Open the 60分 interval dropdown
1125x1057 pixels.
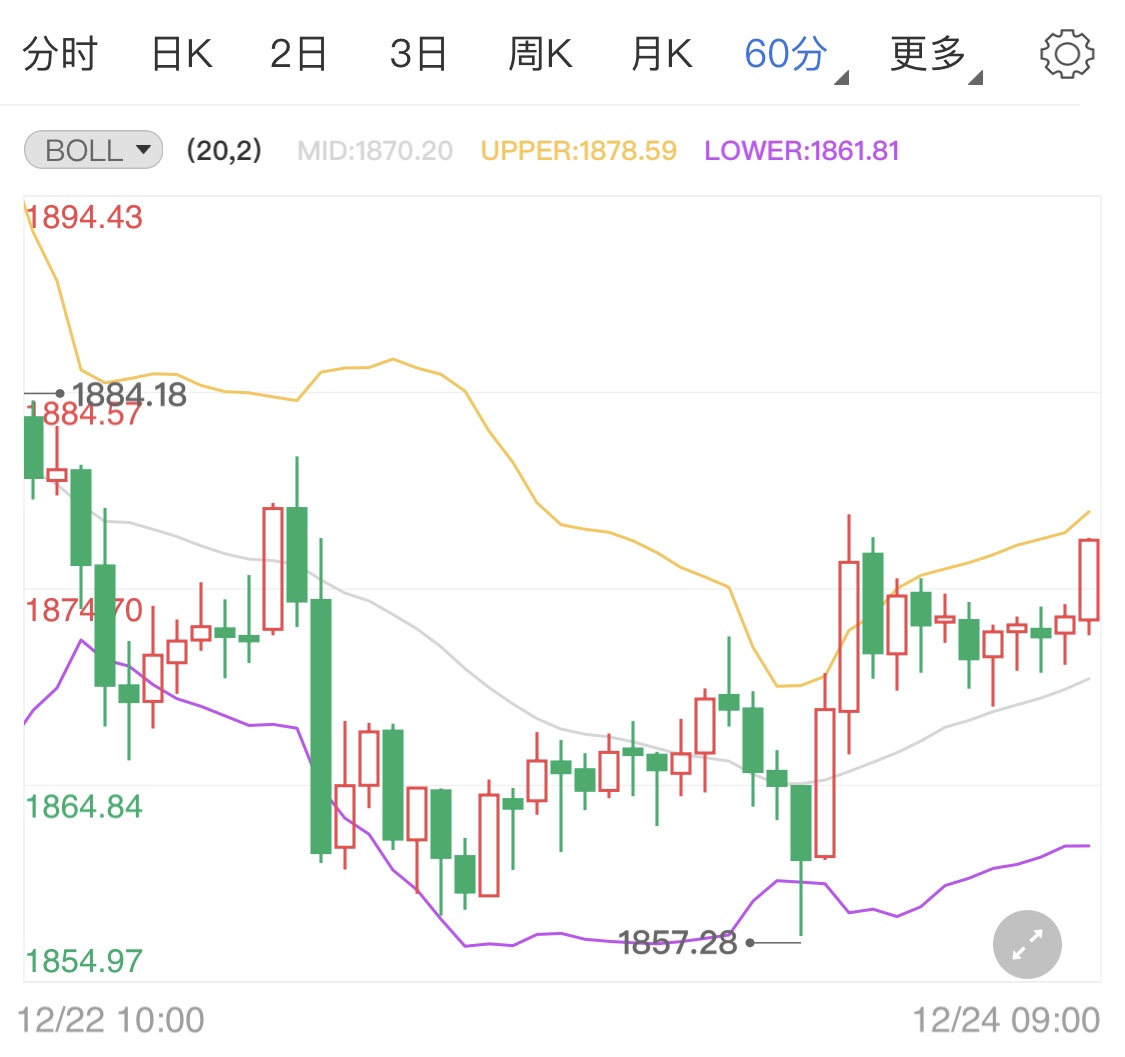(795, 55)
